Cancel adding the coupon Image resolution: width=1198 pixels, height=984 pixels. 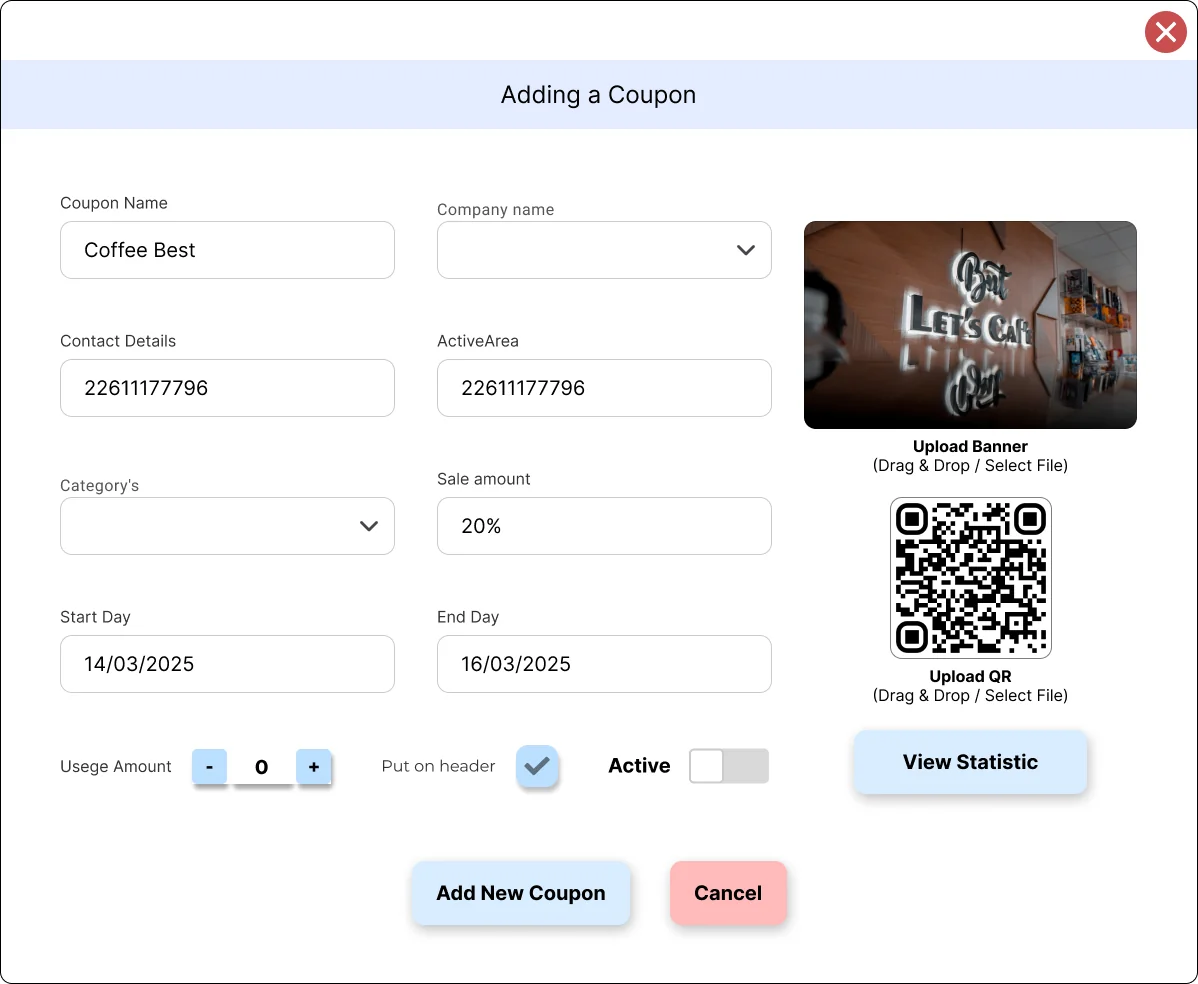click(x=728, y=893)
